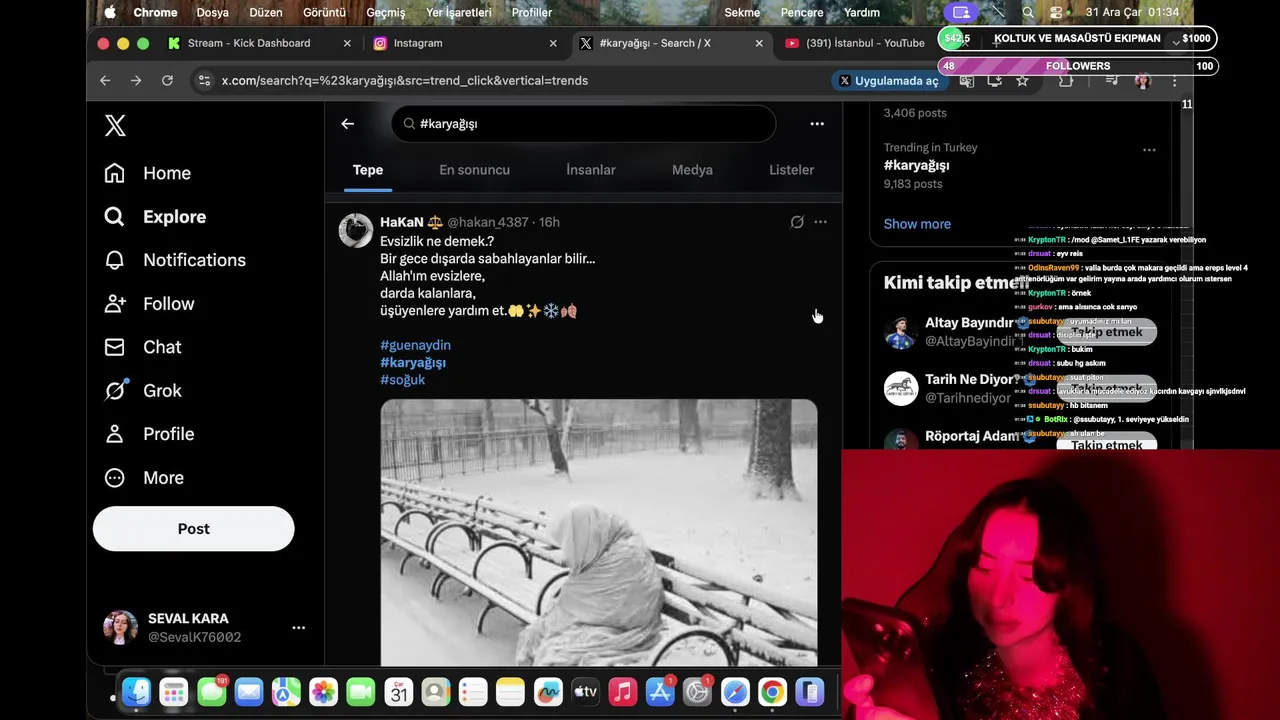The height and width of the screenshot is (720, 1280).
Task: Go to Home in X sidebar
Action: tap(147, 173)
